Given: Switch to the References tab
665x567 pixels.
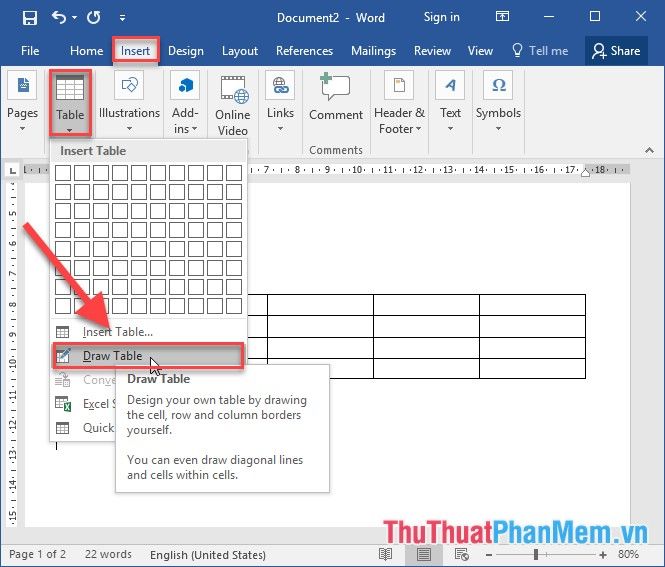Looking at the screenshot, I should 304,51.
